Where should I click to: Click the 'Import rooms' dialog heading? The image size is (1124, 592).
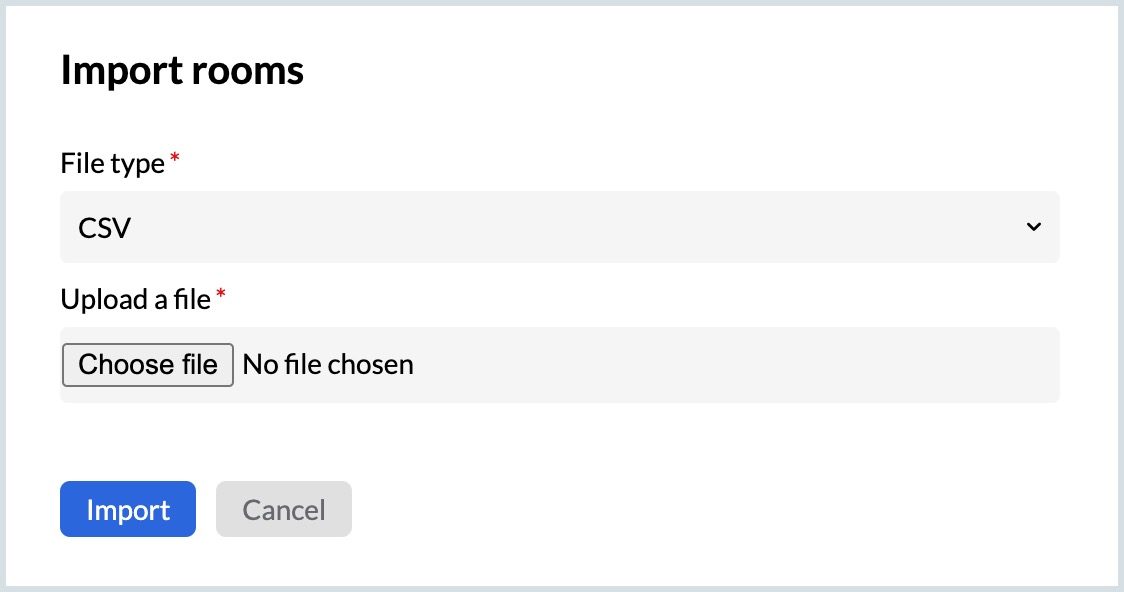tap(182, 72)
